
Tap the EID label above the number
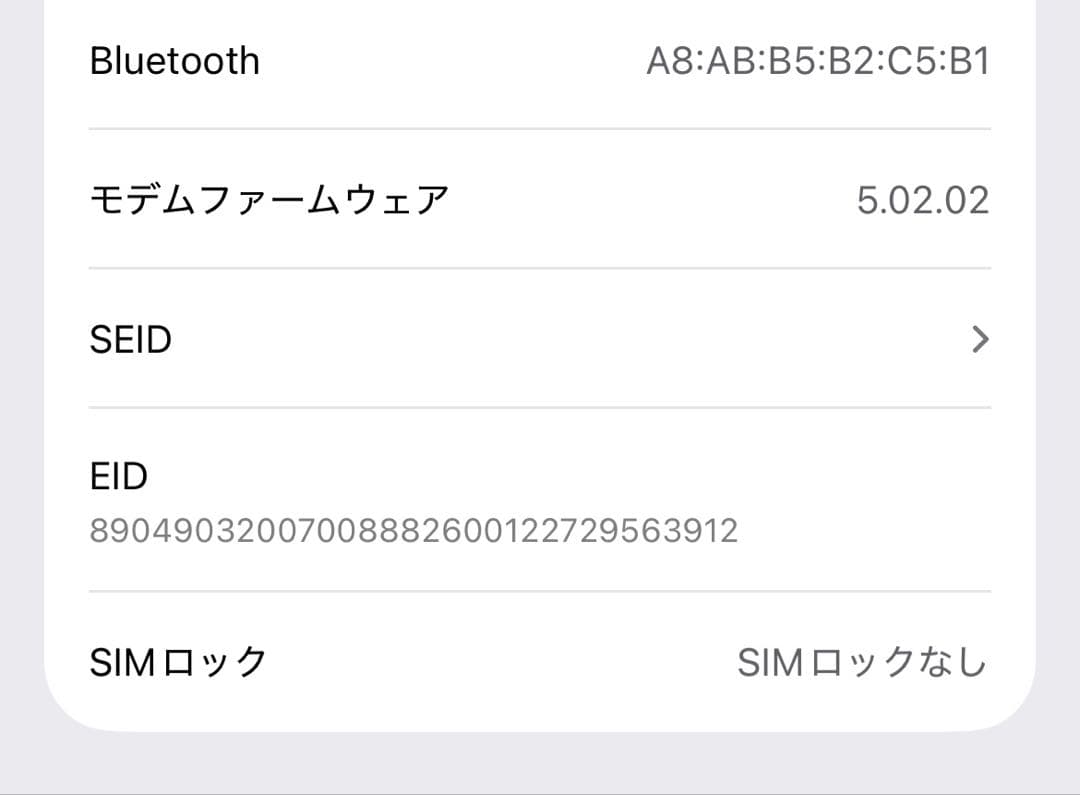(x=119, y=476)
